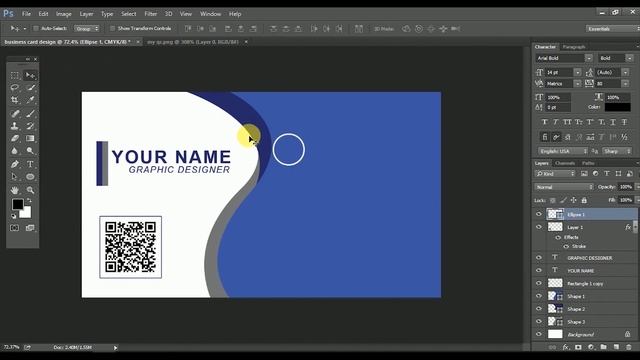Image resolution: width=640 pixels, height=360 pixels.
Task: Select the Brush tool
Action: (30, 113)
